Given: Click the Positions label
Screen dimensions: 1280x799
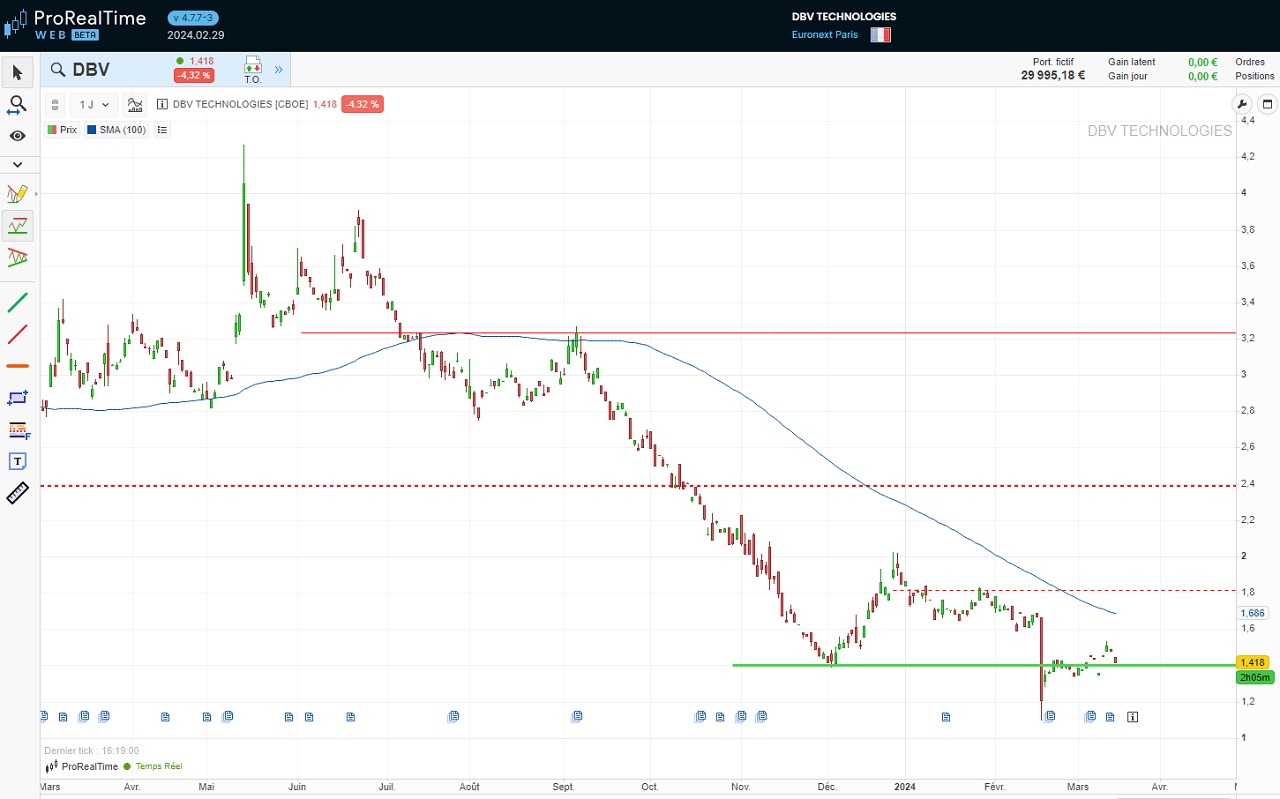Looking at the screenshot, I should click(1255, 76).
